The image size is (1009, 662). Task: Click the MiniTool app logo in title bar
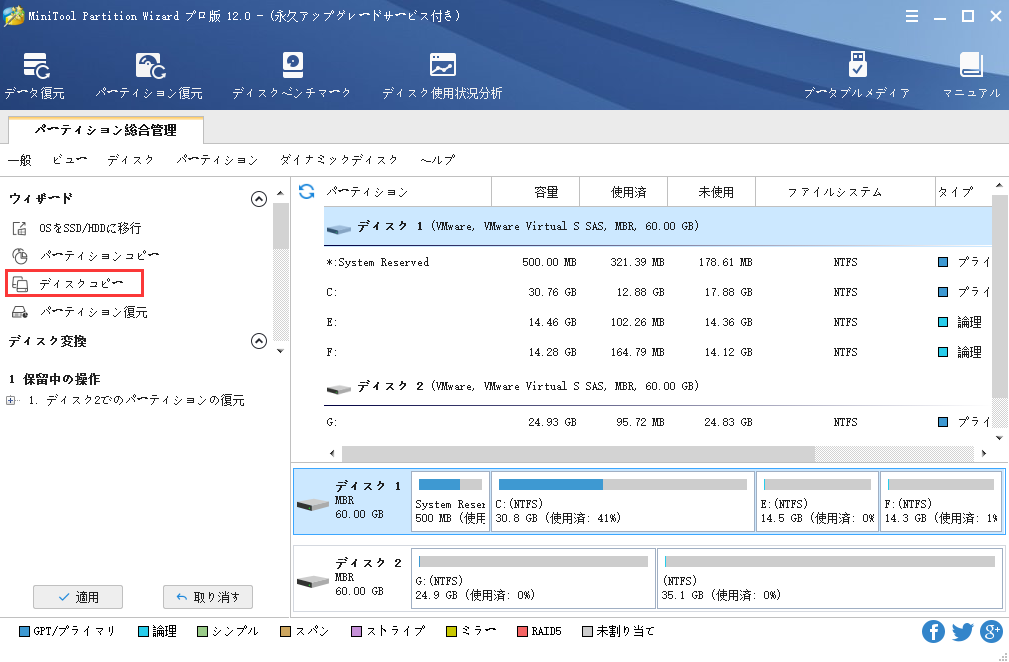pos(14,15)
